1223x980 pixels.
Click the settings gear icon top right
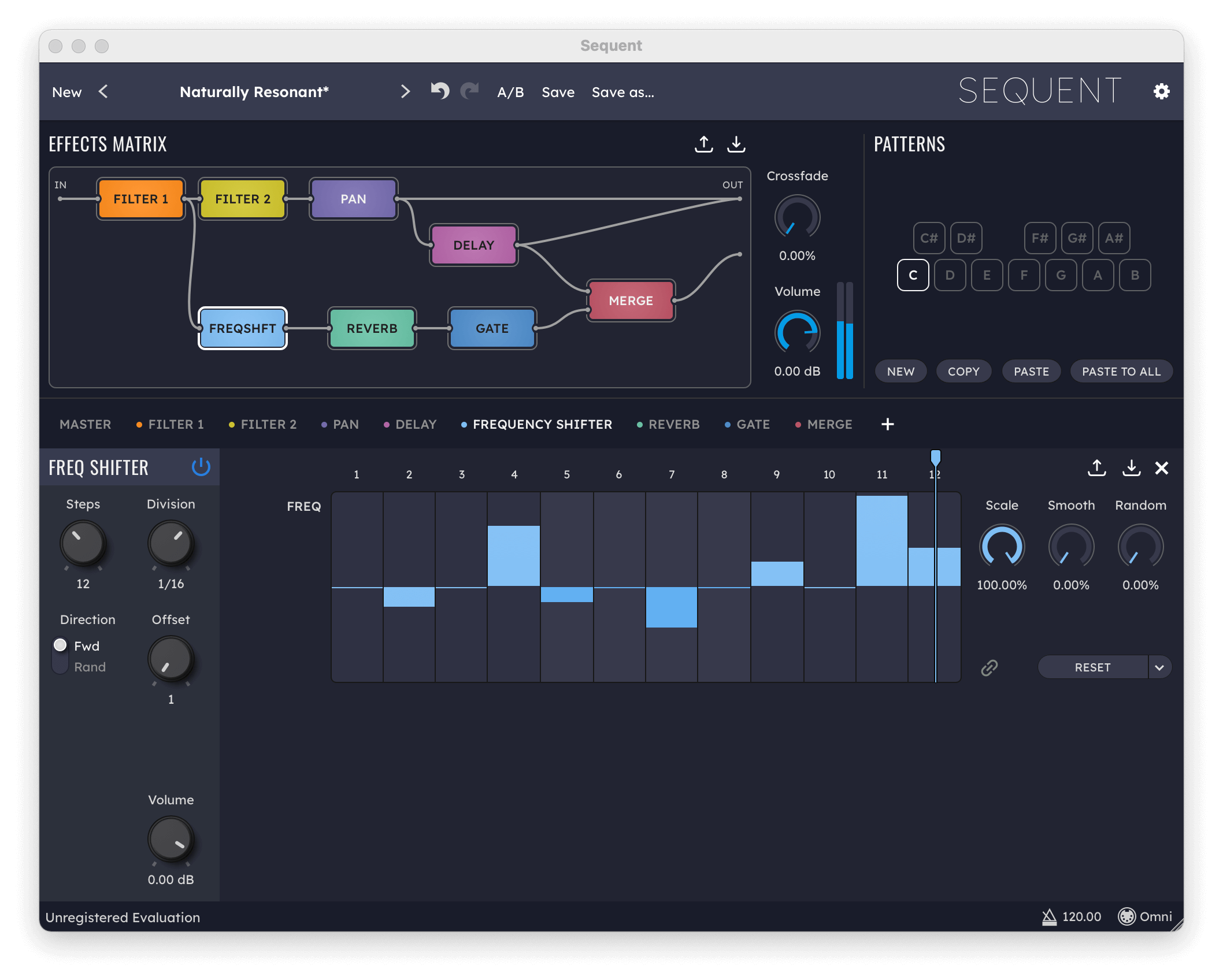tap(1163, 92)
